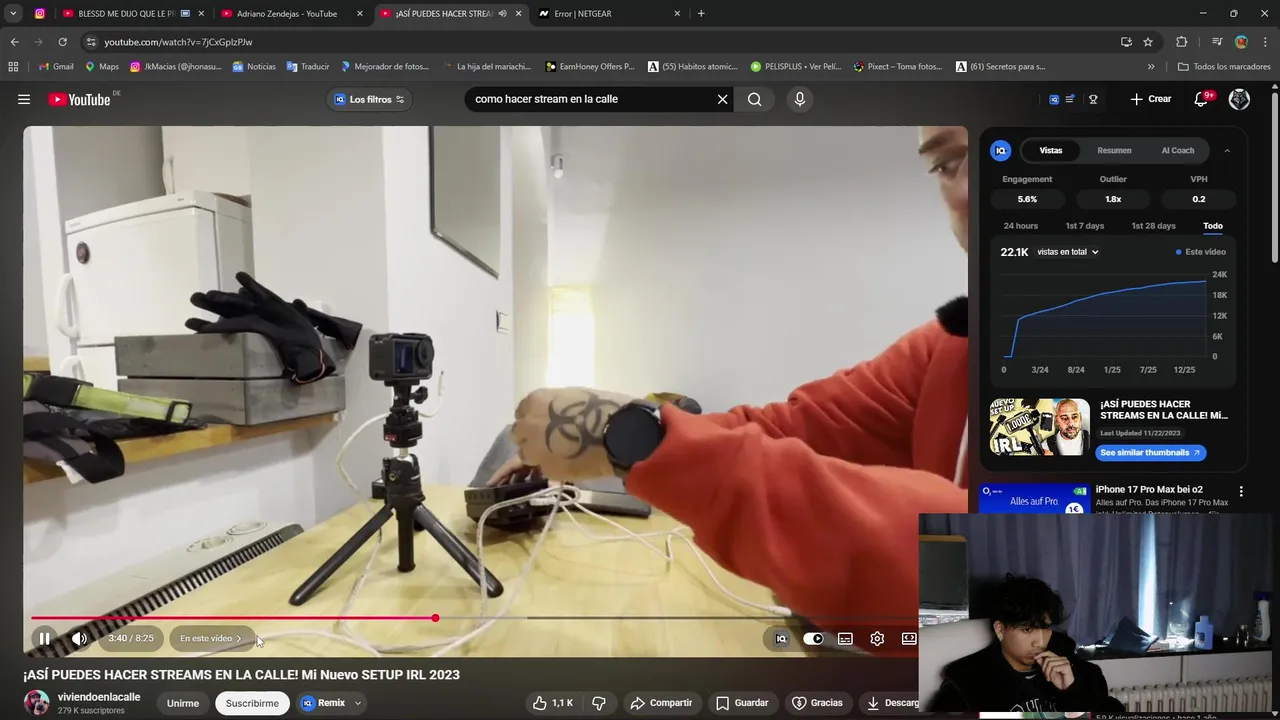Screen dimensions: 1280x720
Task: Choose the '24 hours' range
Action: click(x=1021, y=226)
